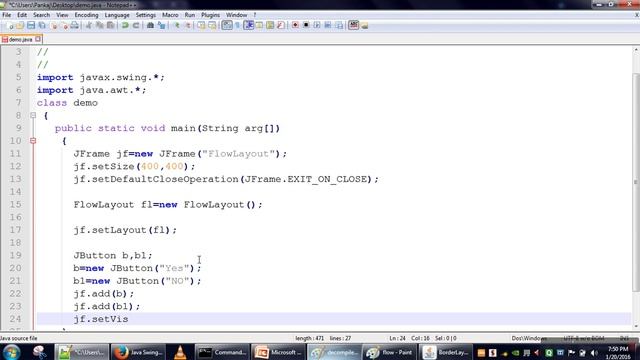The width and height of the screenshot is (640, 360).
Task: Select the demo.java tab
Action: click(x=20, y=40)
